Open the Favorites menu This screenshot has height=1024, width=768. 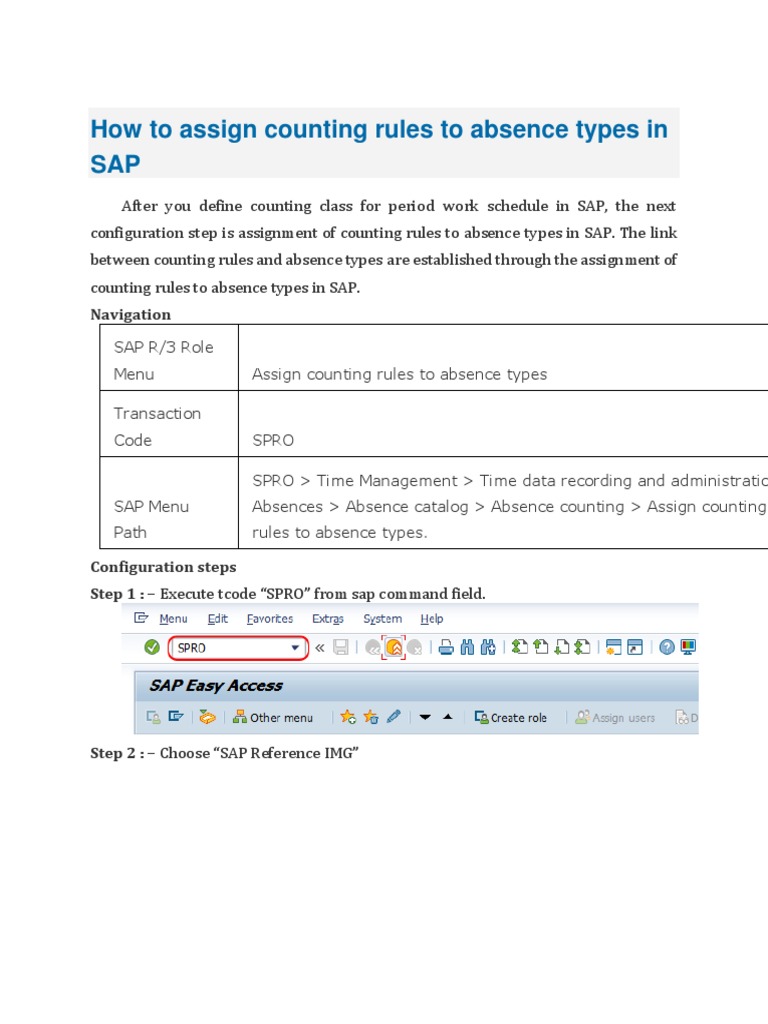[270, 618]
